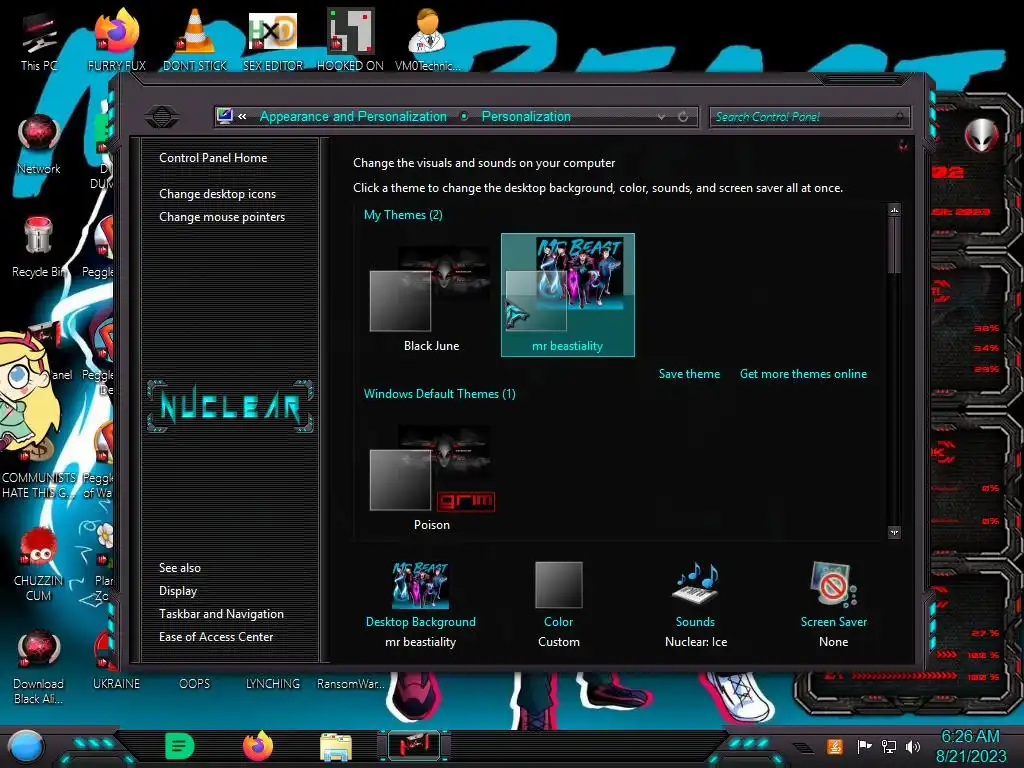Open the FURRY FUX Firefox shortcut
The height and width of the screenshot is (768, 1024).
116,39
